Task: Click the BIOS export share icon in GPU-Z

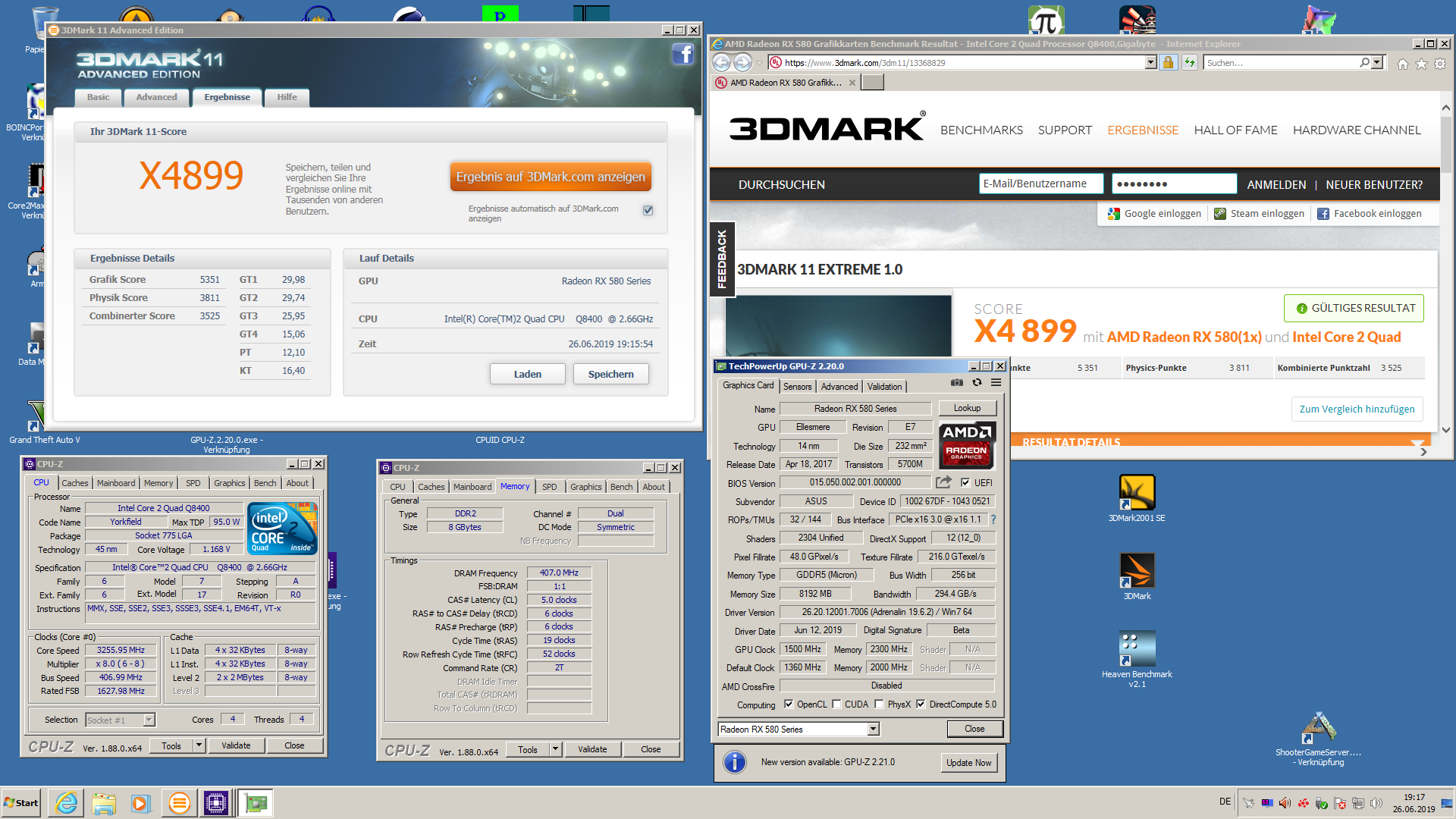Action: point(943,482)
